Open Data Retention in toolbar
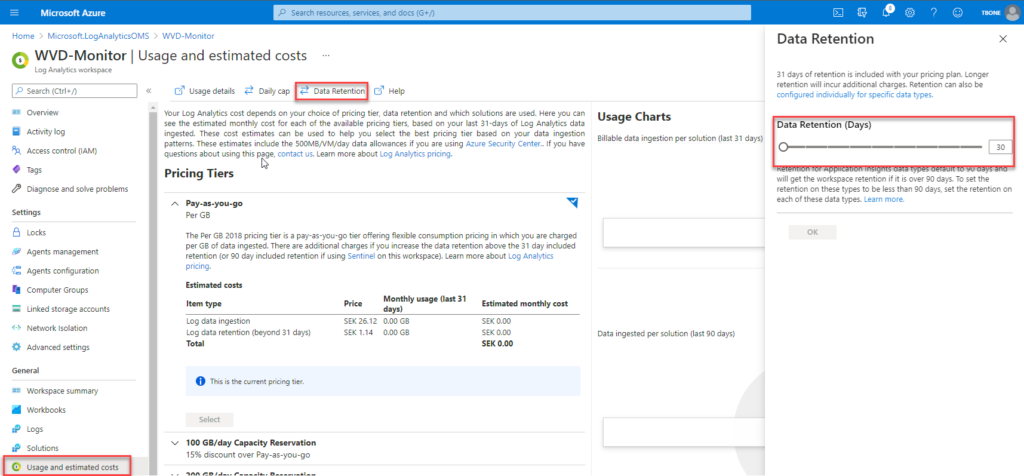The width and height of the screenshot is (1024, 476). click(332, 91)
